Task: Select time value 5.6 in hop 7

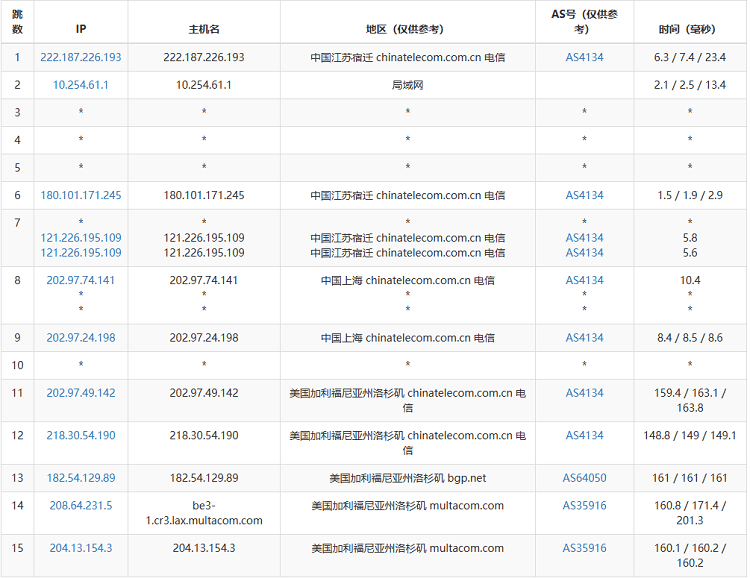Action: pos(690,253)
